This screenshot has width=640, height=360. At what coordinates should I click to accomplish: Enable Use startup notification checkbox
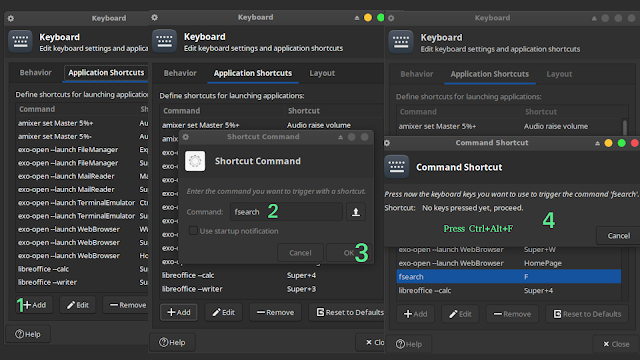coord(193,231)
